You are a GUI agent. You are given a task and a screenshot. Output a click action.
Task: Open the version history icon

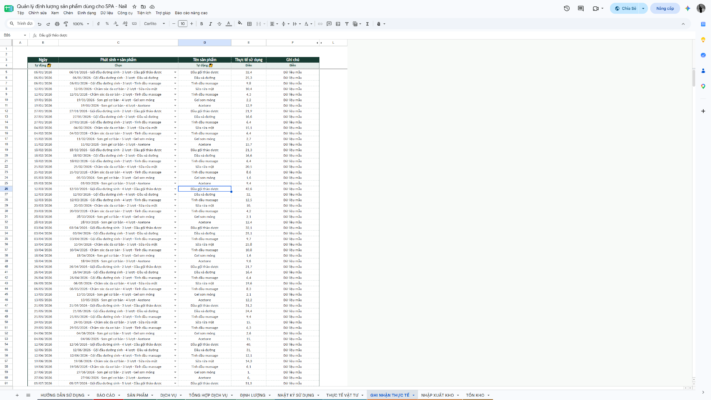point(567,8)
